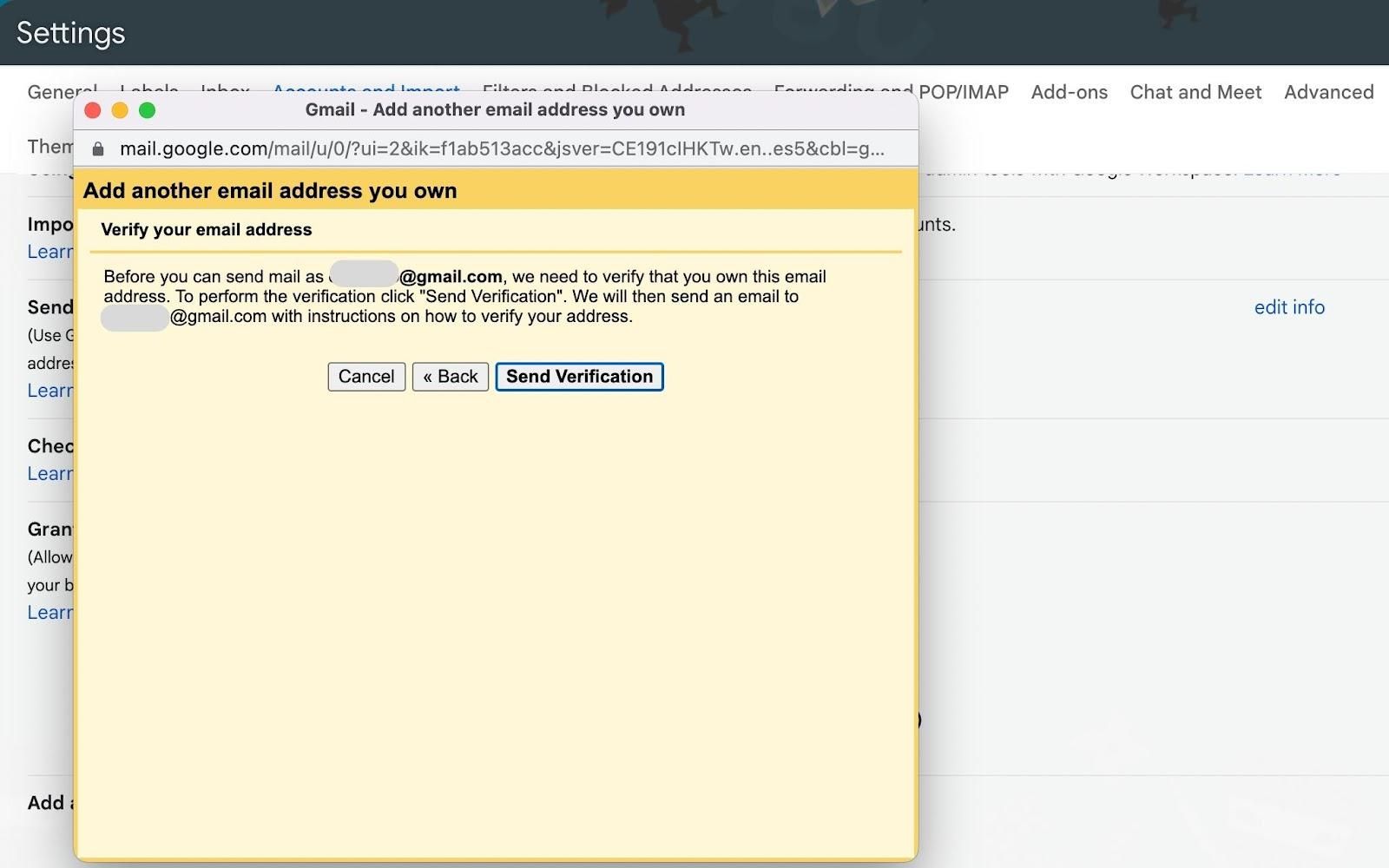The width and height of the screenshot is (1389, 868).
Task: Click the Send Verification button
Action: click(x=579, y=377)
